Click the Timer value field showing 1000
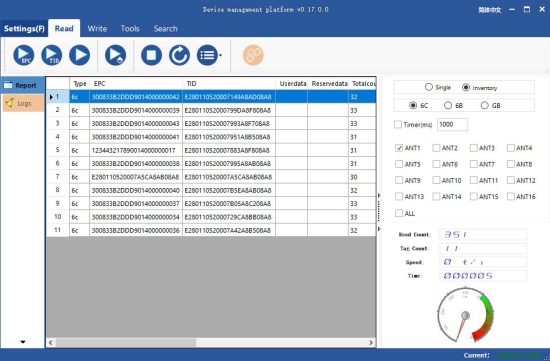 [452, 125]
